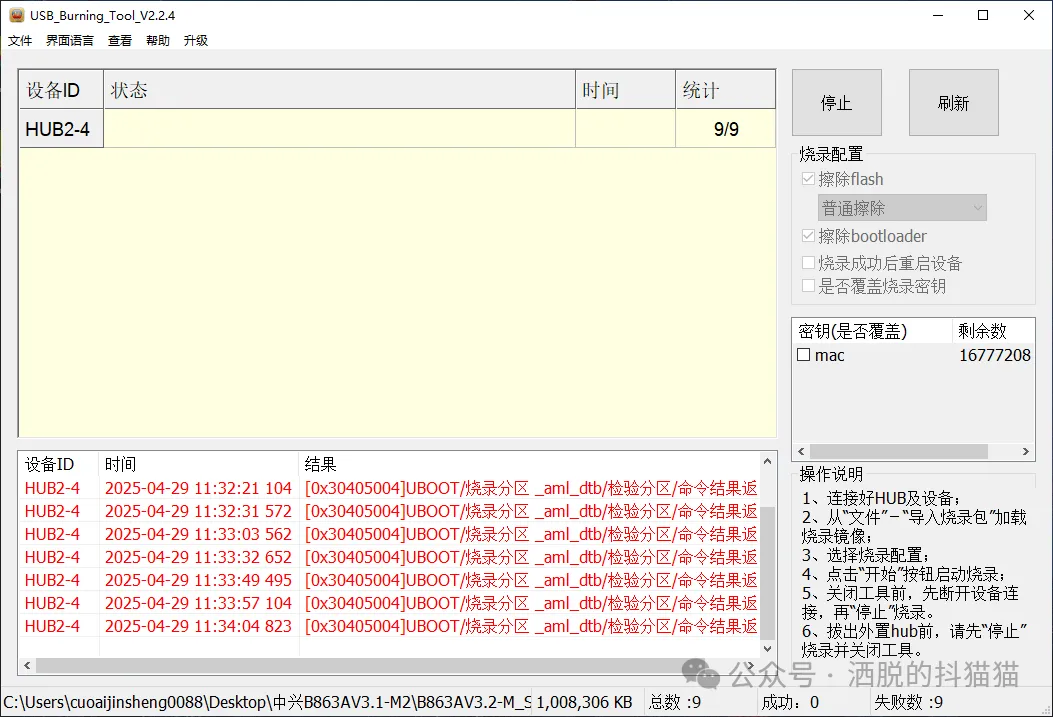Click the key list horizontal scrollbar thumb
Screen dimensions: 1053x717
tap(899, 452)
